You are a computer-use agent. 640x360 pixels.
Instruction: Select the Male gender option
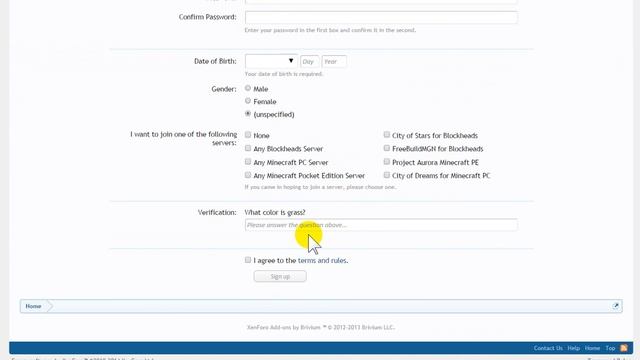coord(248,88)
